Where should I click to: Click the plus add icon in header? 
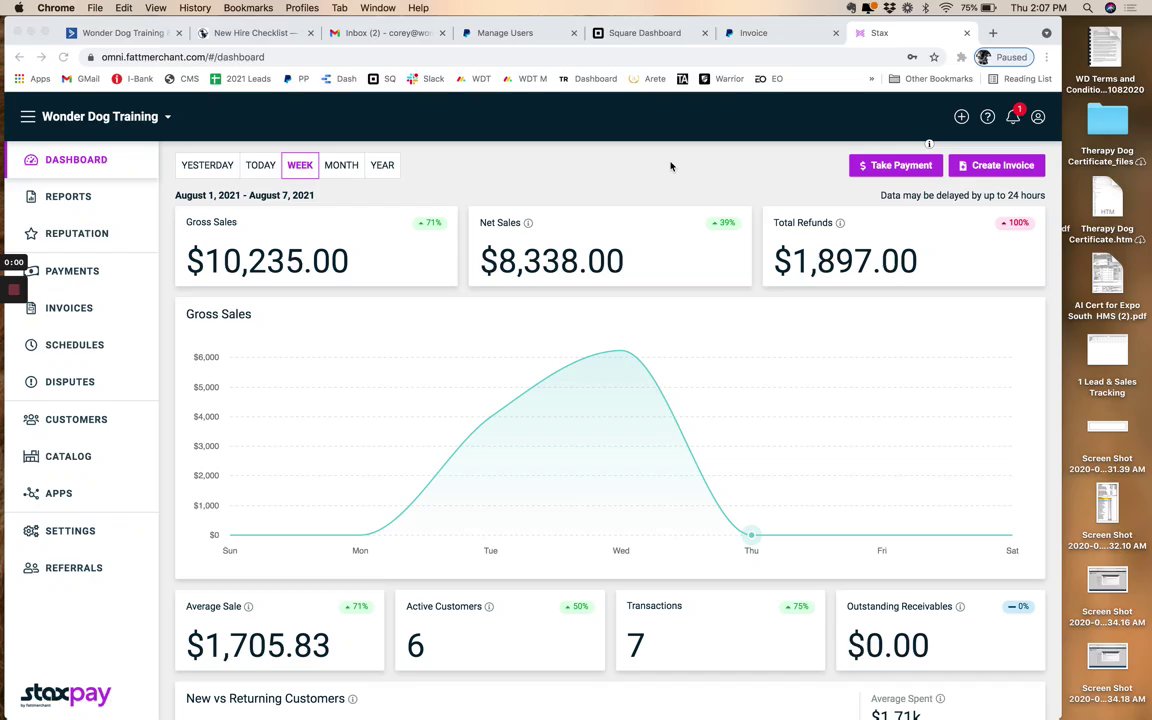coord(961,117)
